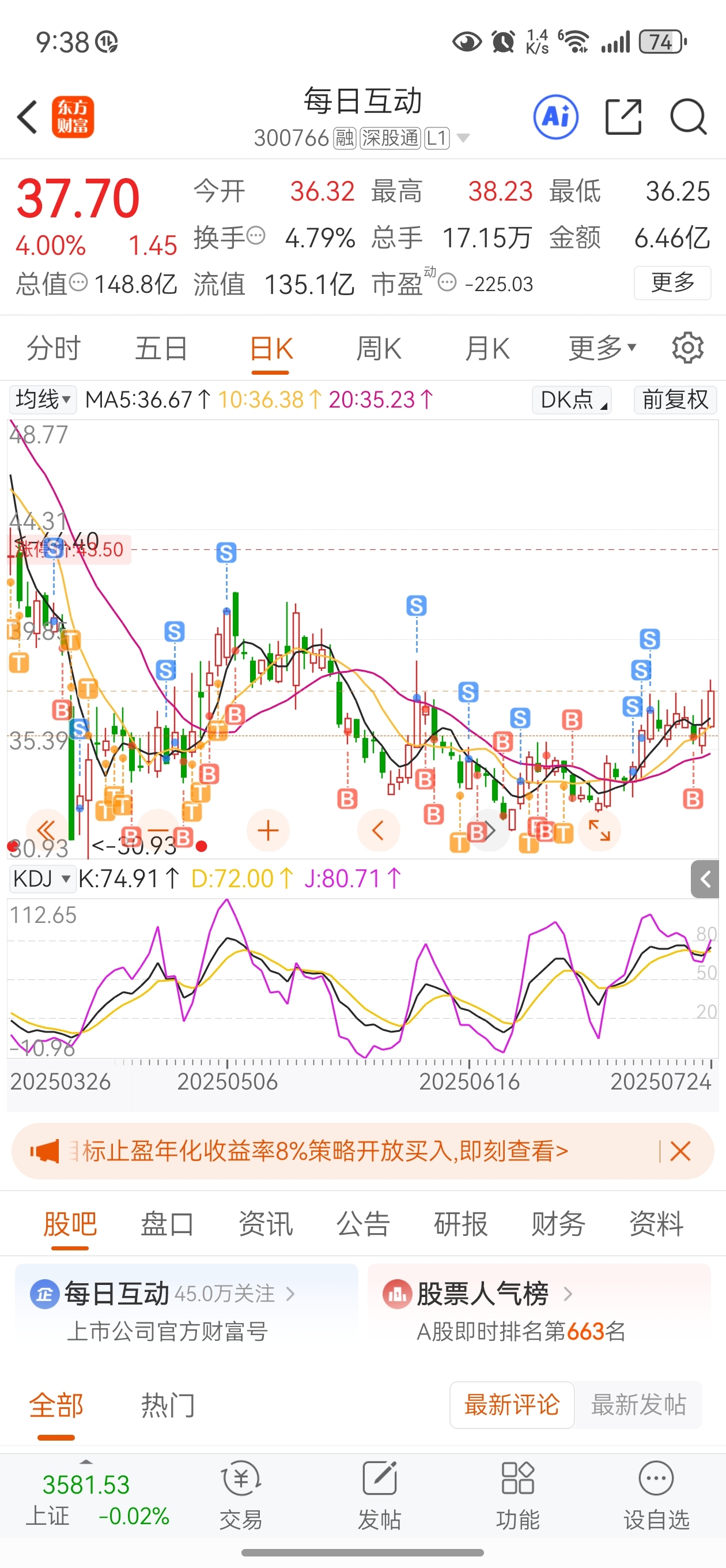
Task: Tap 市盈 info hint icon
Action: [447, 282]
